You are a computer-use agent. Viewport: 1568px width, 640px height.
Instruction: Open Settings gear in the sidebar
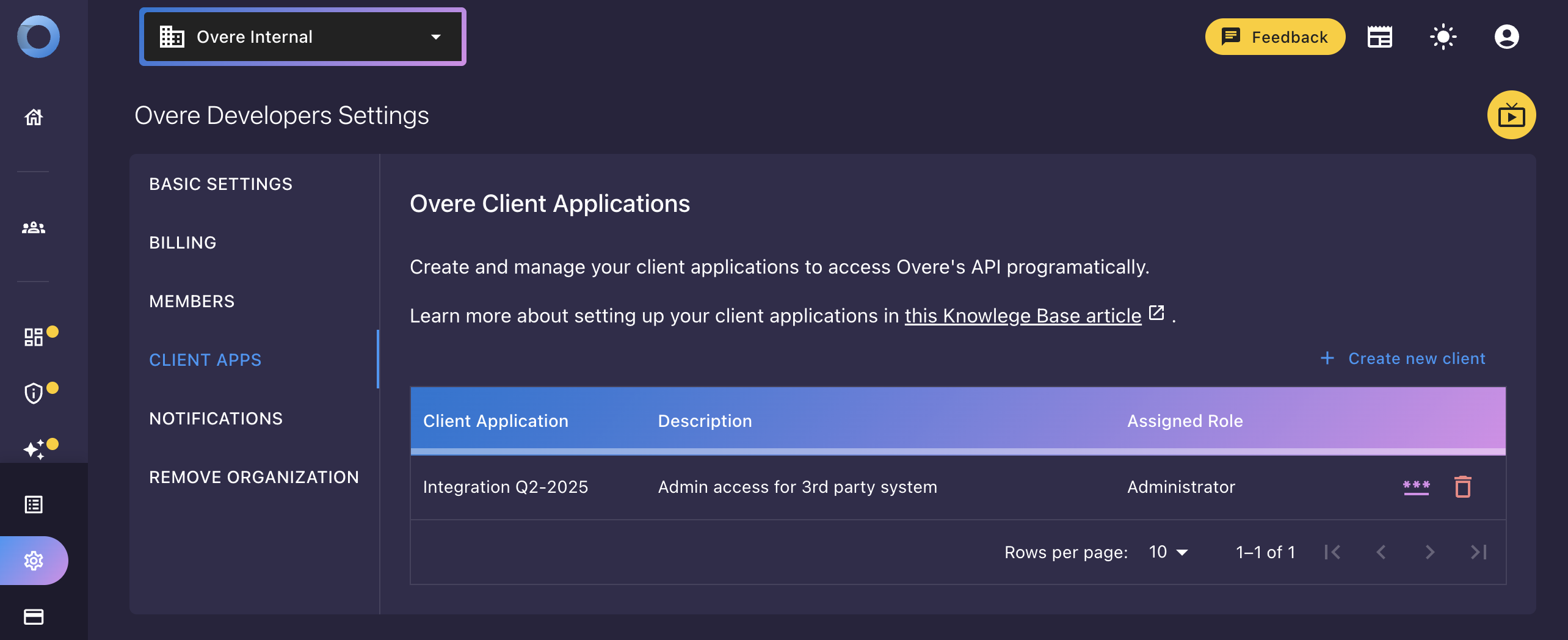coord(34,561)
